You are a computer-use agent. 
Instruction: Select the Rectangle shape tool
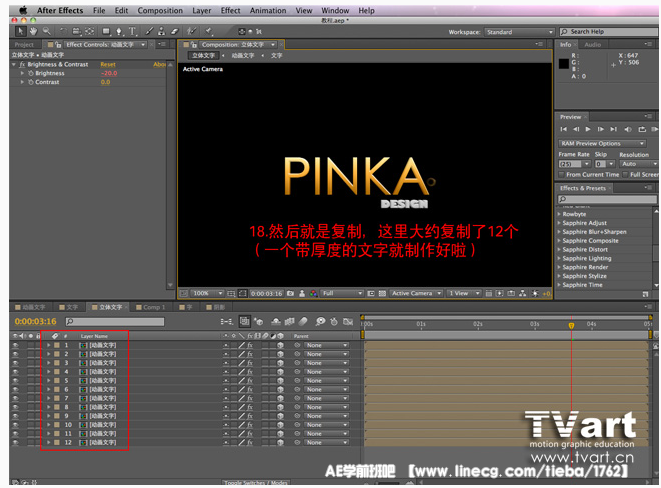106,31
